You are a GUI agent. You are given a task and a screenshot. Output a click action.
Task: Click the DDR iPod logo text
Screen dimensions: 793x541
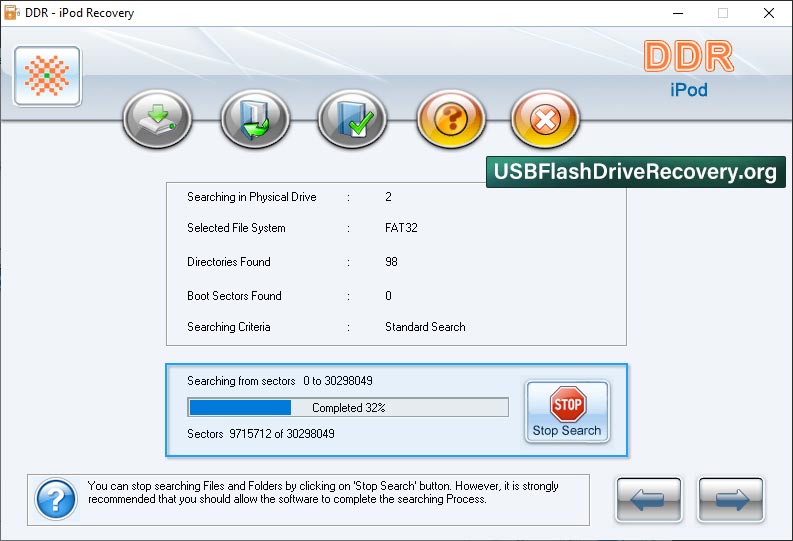(x=689, y=69)
